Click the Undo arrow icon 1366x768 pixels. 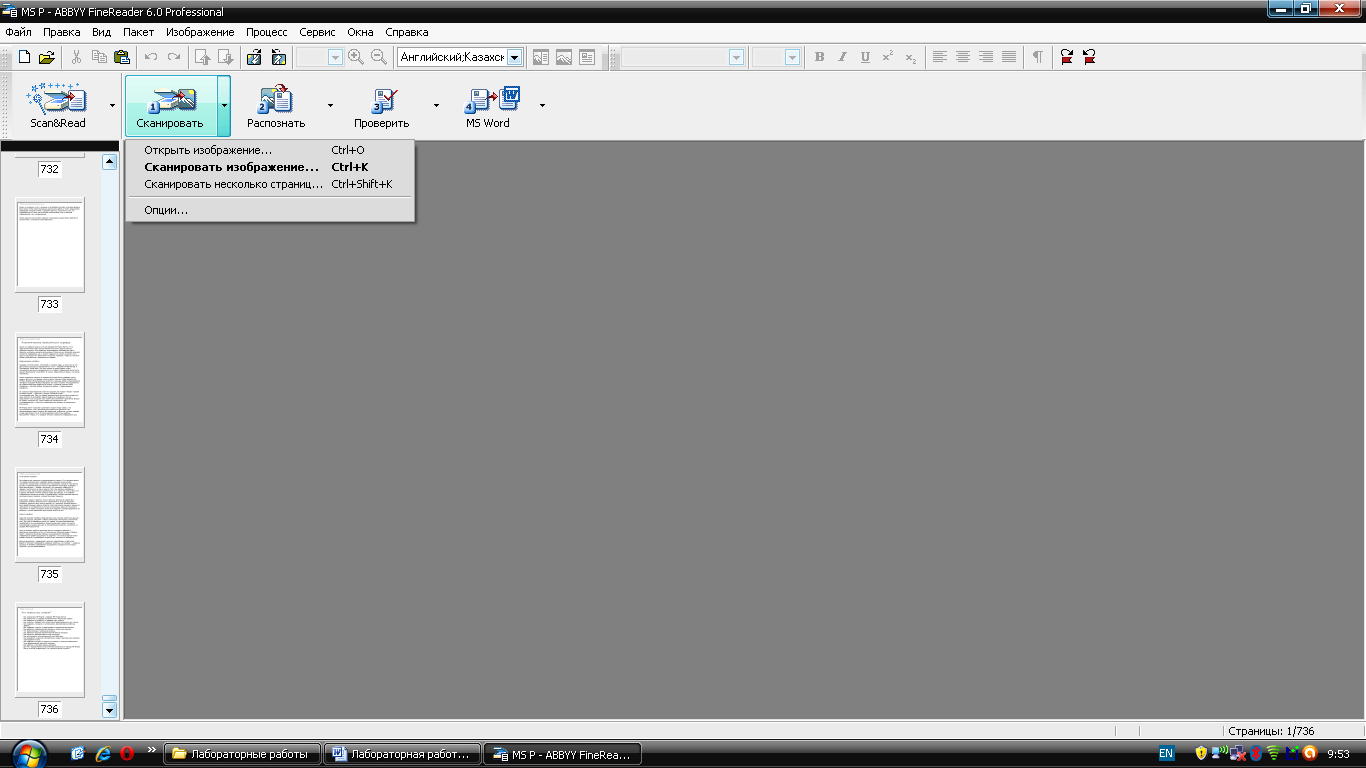(152, 57)
